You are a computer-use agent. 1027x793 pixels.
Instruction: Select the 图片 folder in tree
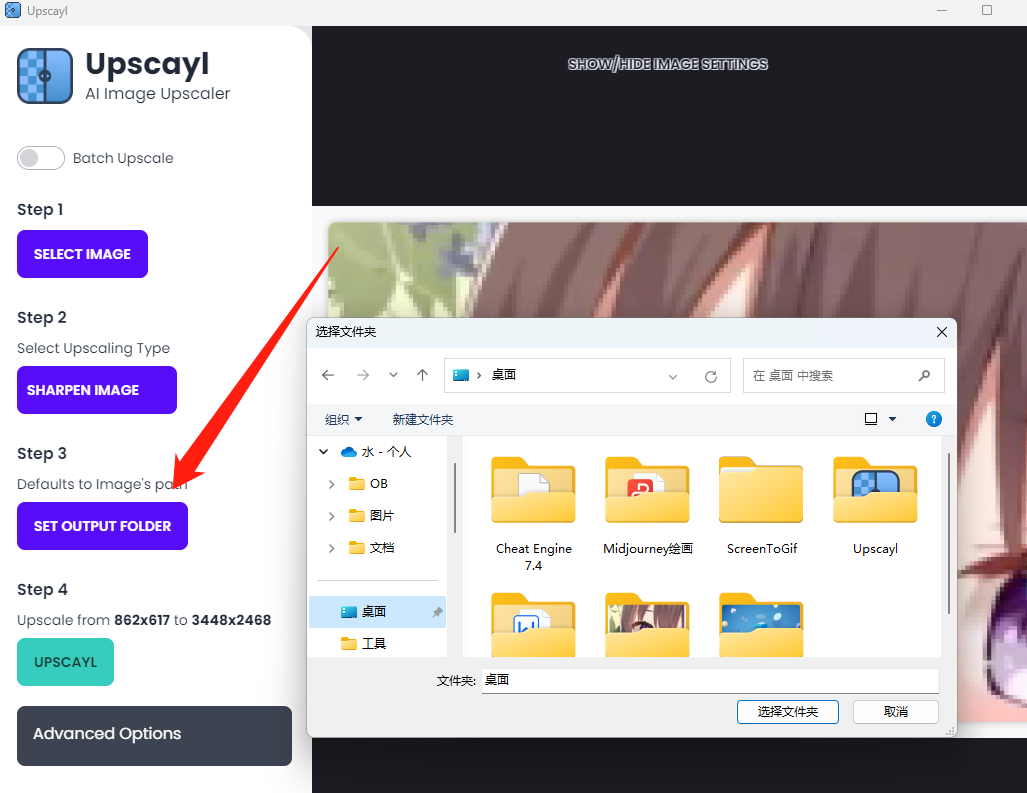coord(382,516)
